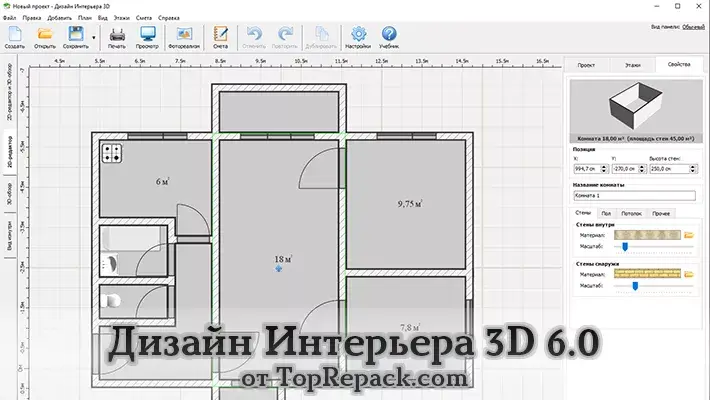Browse folder for Стены внутри material
Viewport: 710px width, 400px height.
[x=689, y=235]
